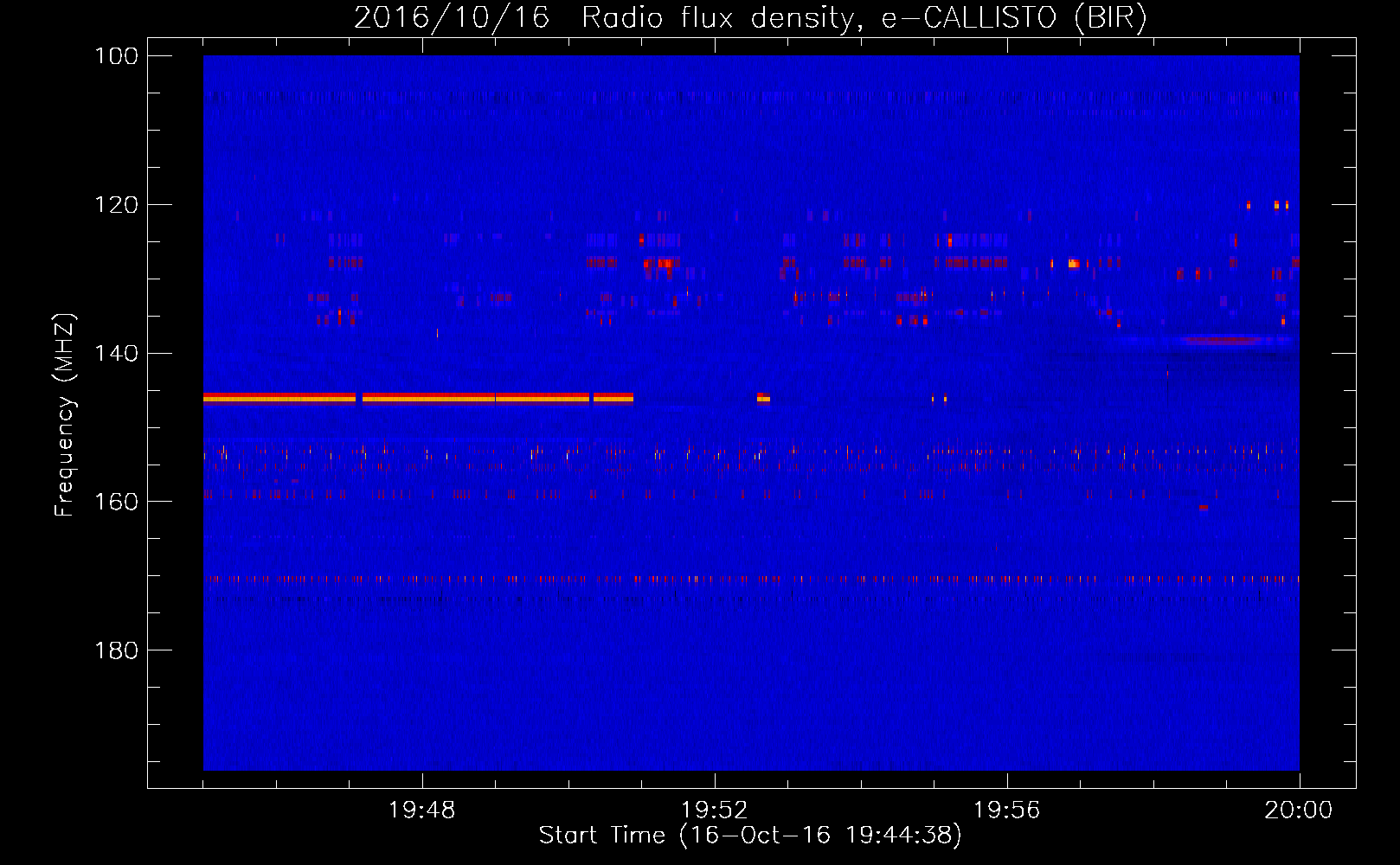Click the long bright emission band near 146 MHz

click(x=418, y=398)
